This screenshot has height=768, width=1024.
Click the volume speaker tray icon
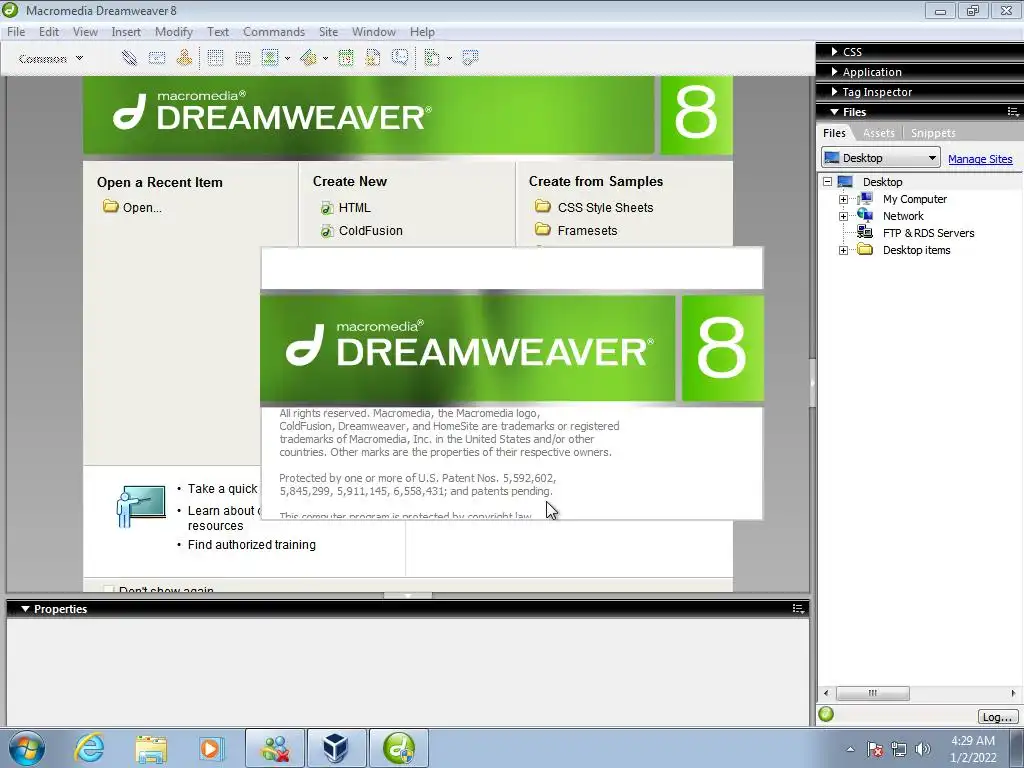click(x=923, y=749)
